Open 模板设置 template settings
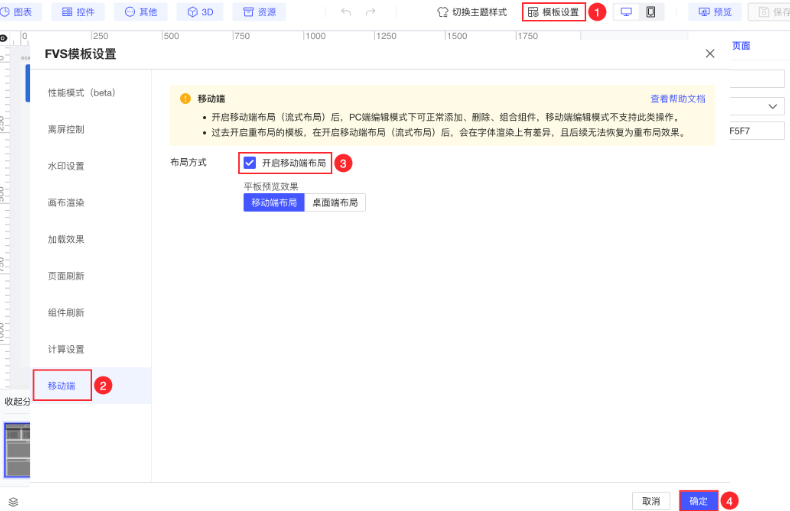 click(553, 12)
